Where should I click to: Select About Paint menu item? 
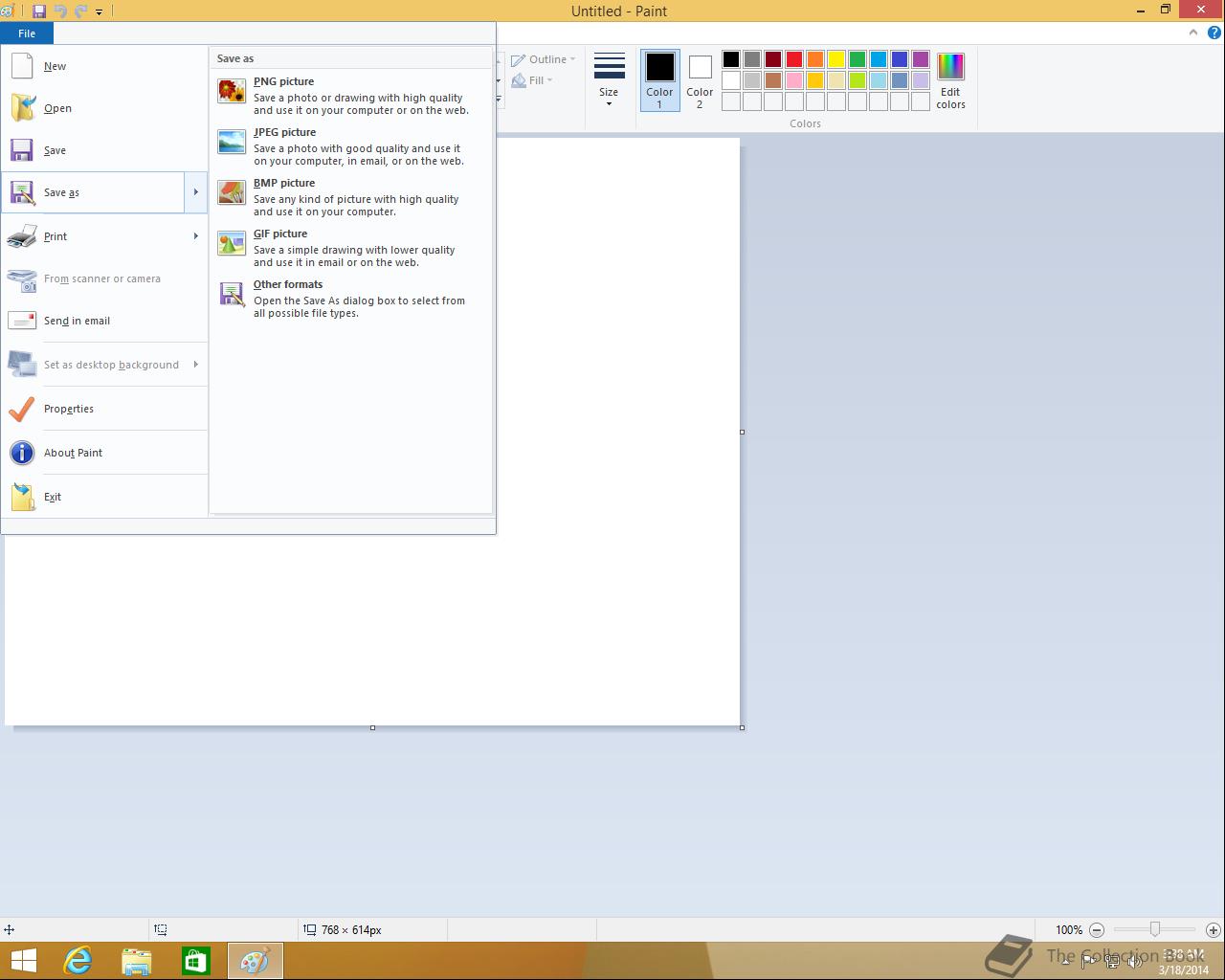point(104,453)
